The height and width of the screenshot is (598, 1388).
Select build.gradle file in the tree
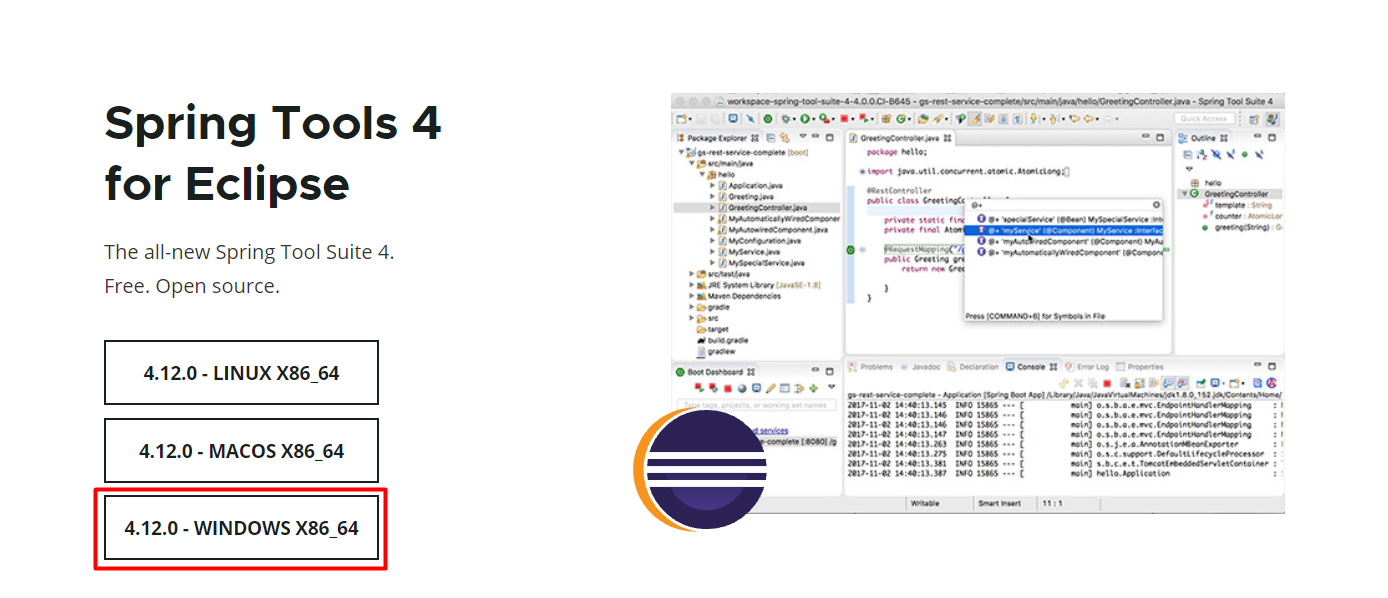tap(722, 340)
